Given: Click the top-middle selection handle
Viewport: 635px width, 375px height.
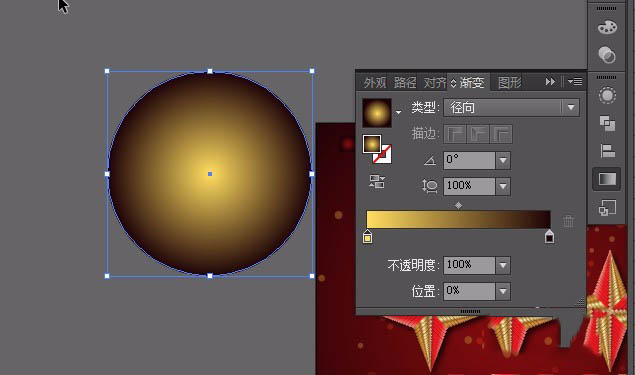Looking at the screenshot, I should point(210,71).
